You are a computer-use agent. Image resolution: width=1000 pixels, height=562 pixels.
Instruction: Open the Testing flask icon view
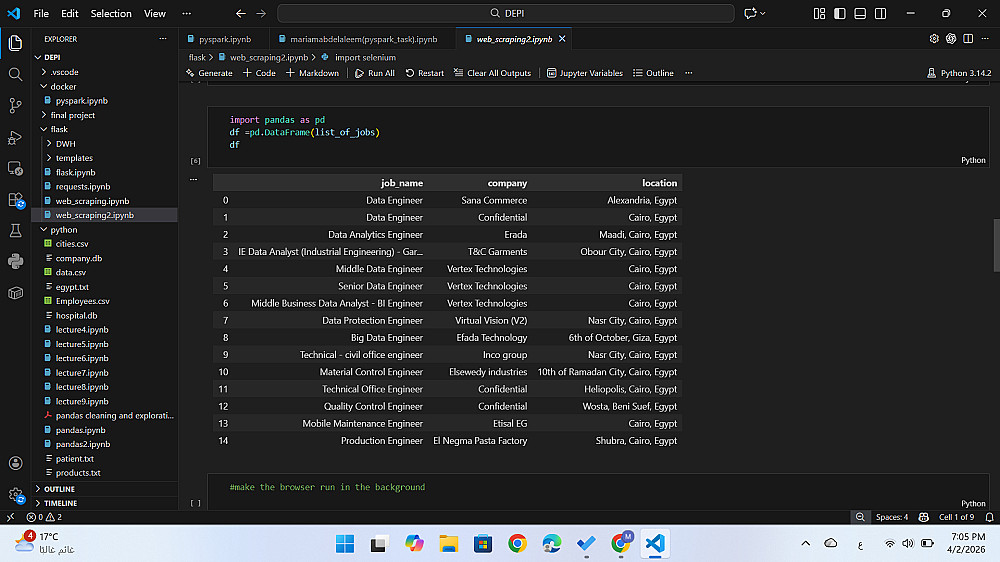pos(15,230)
